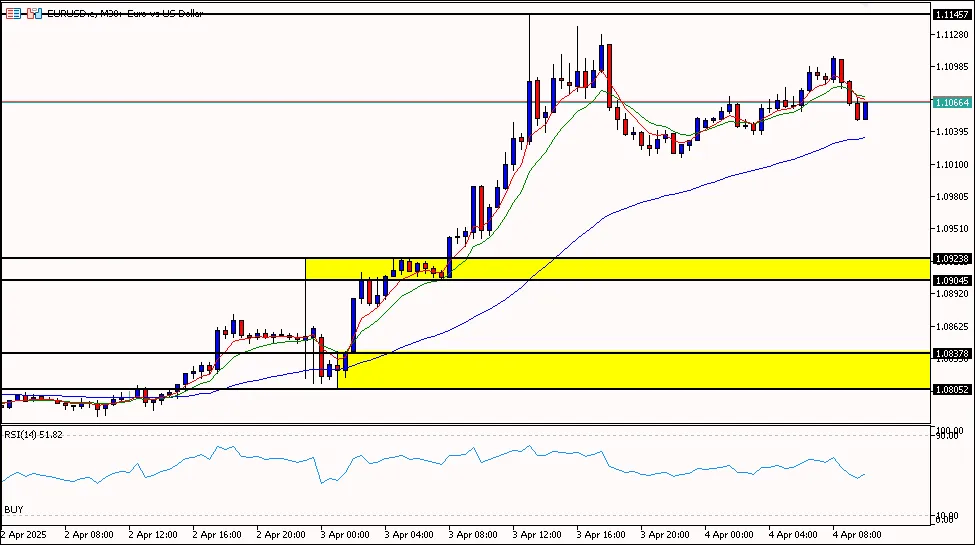This screenshot has height=545, width=975.
Task: Click the 3 Apr 08:00 time label
Action: click(473, 534)
